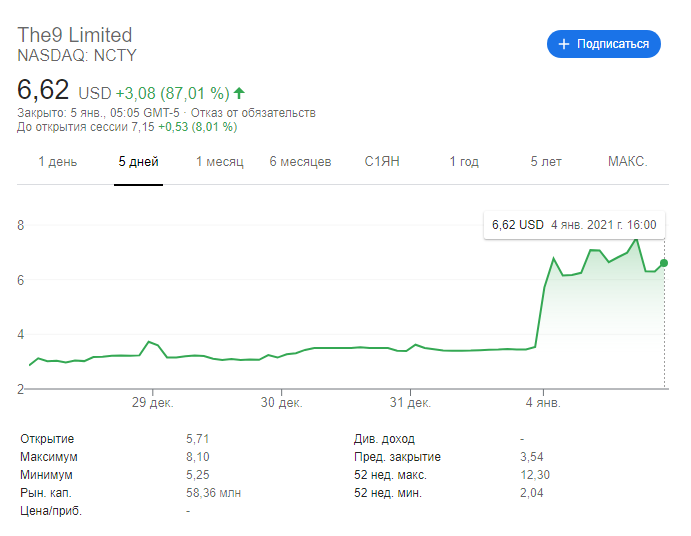Viewport: 691px width, 536px height.
Task: Click the Закрыто: 5 янв., 05:05 GMT-5 text
Action: click(98, 113)
